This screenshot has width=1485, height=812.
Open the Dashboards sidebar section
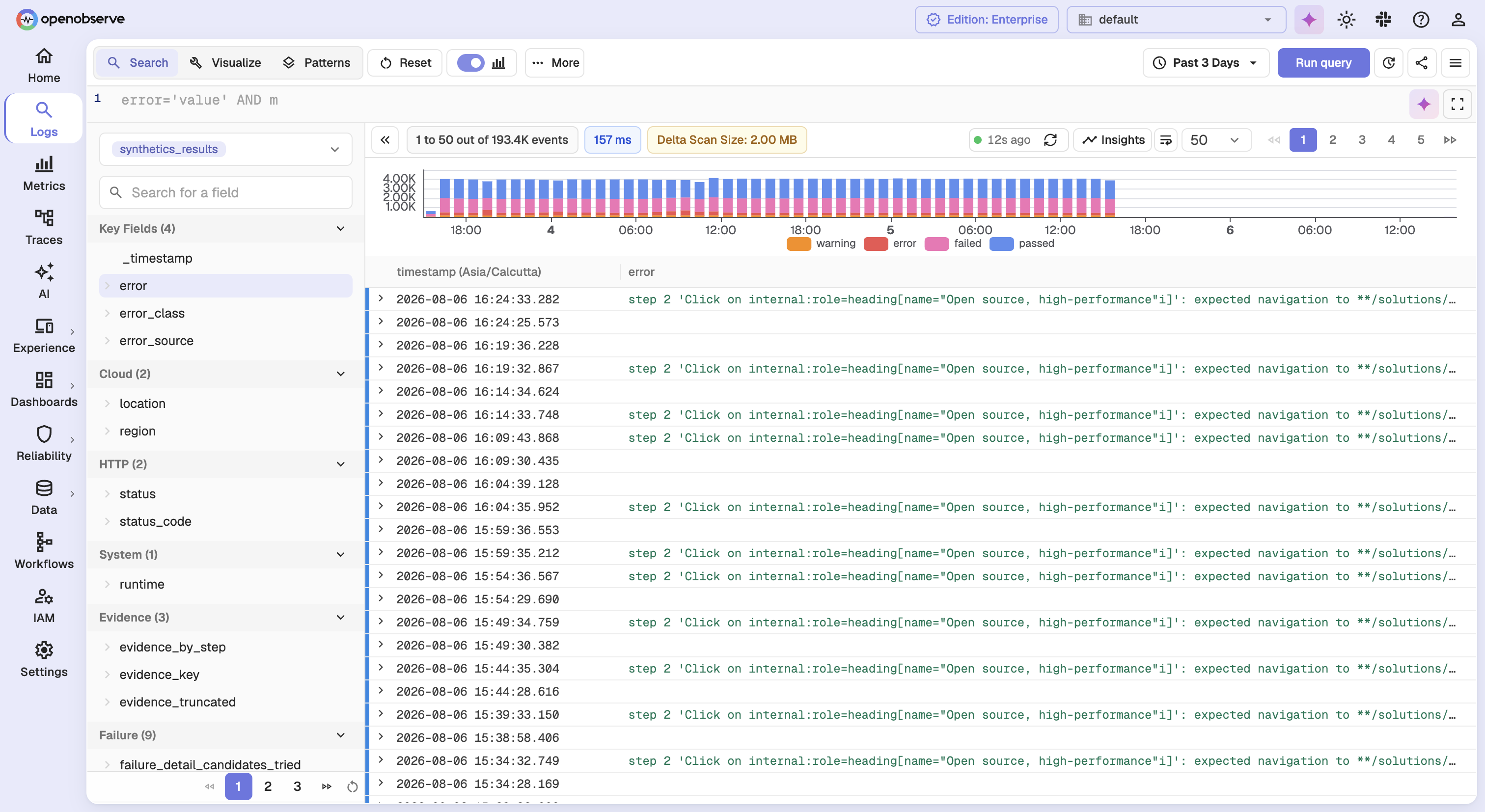click(44, 390)
